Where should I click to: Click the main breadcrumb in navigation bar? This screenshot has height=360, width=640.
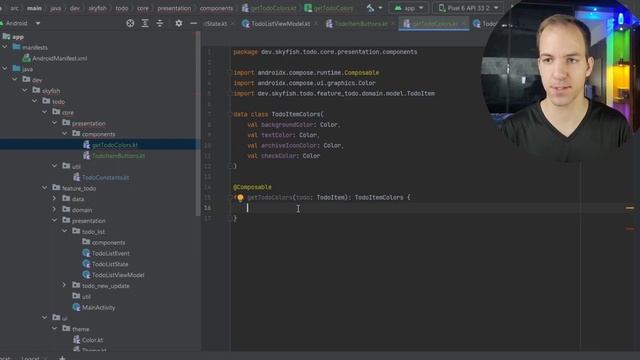click(34, 8)
